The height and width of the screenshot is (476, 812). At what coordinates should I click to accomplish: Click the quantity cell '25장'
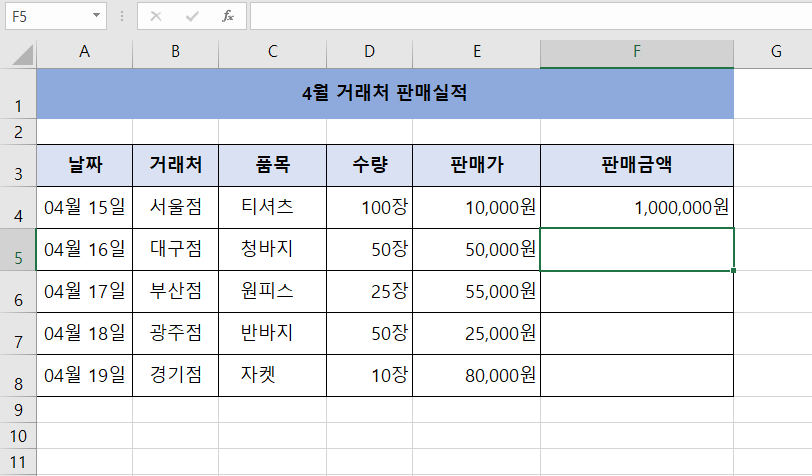369,292
